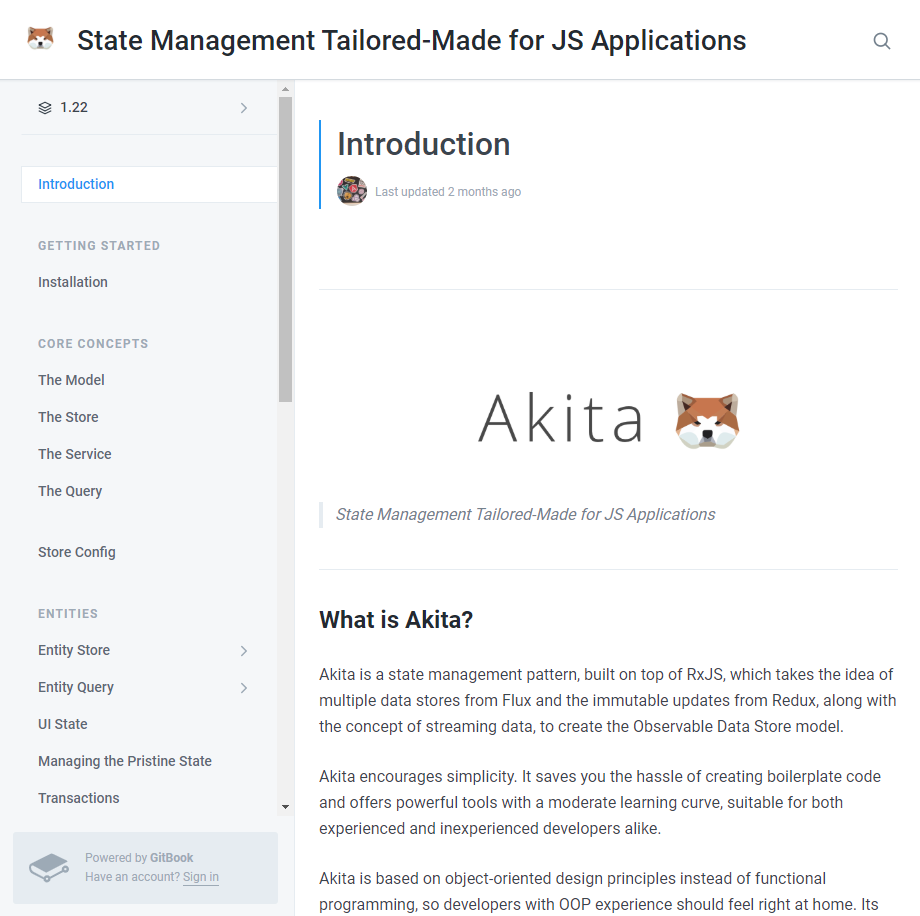Click the Powered by GitBook text
Screen dimensions: 920x916
pyautogui.click(x=139, y=858)
